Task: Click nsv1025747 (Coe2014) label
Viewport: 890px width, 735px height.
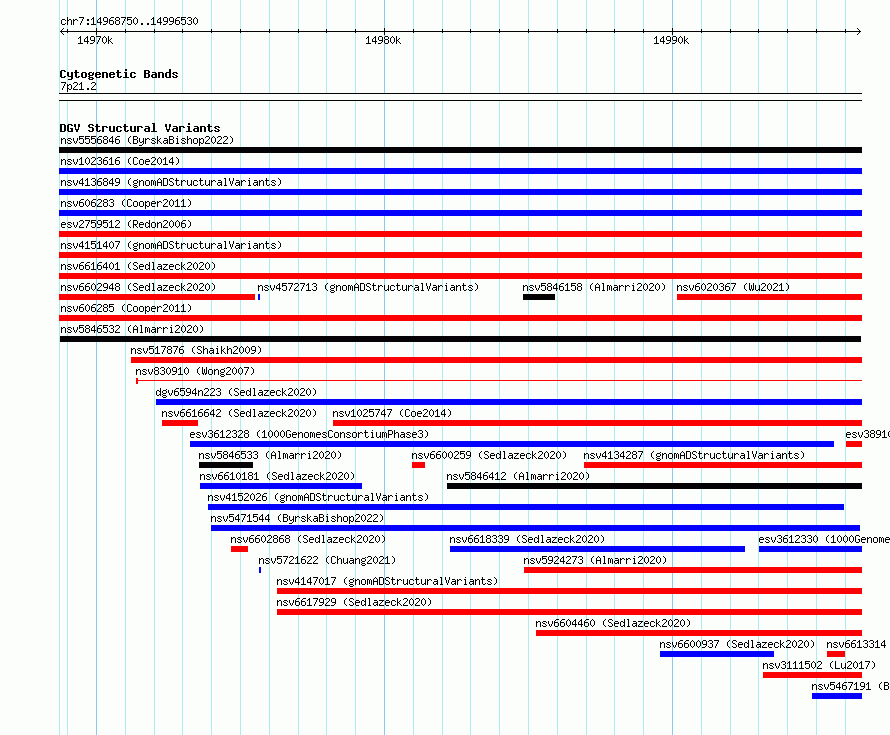Action: pyautogui.click(x=392, y=413)
